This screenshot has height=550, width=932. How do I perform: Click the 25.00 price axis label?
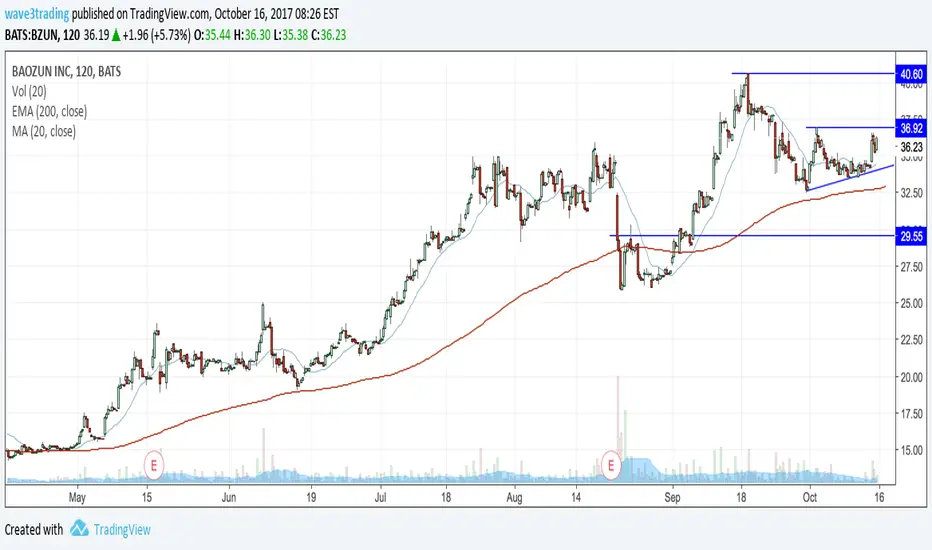911,303
